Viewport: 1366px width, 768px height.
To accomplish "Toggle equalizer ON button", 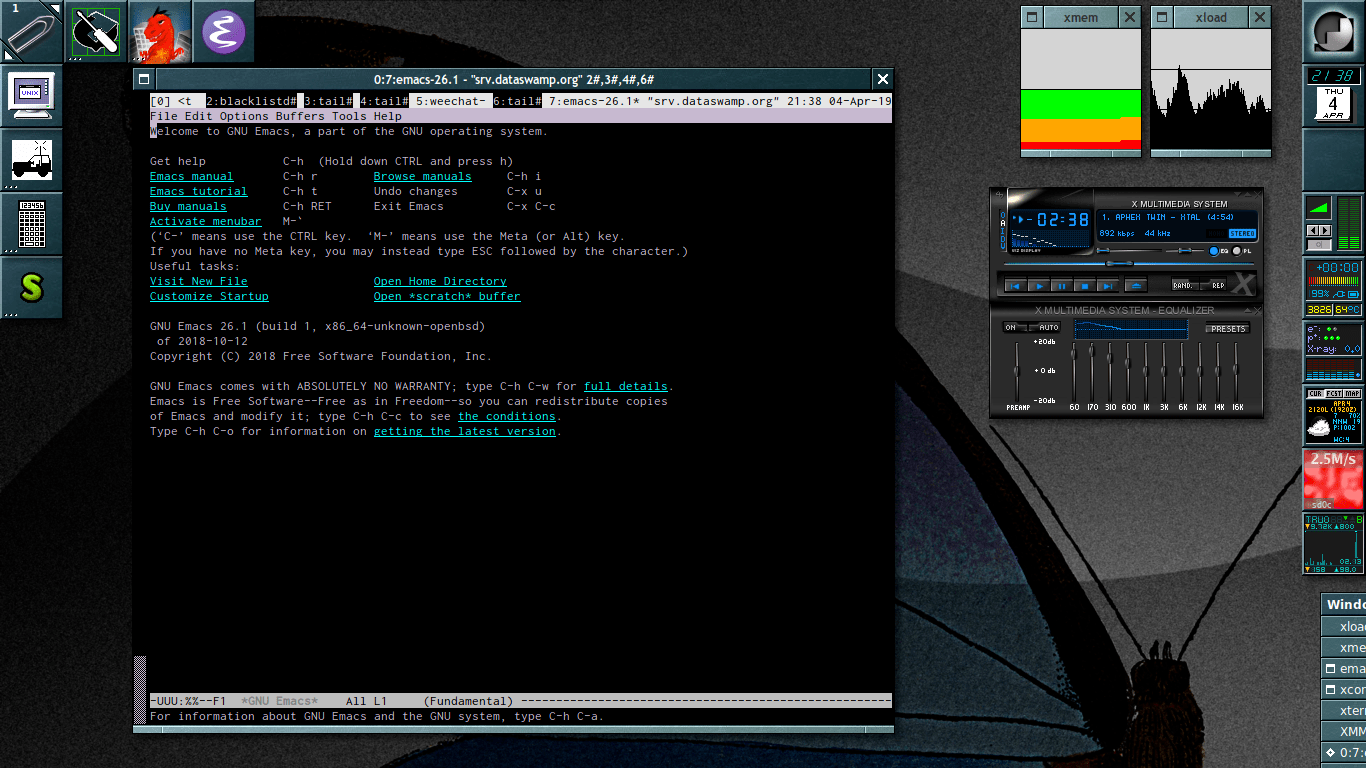I will [x=1015, y=327].
